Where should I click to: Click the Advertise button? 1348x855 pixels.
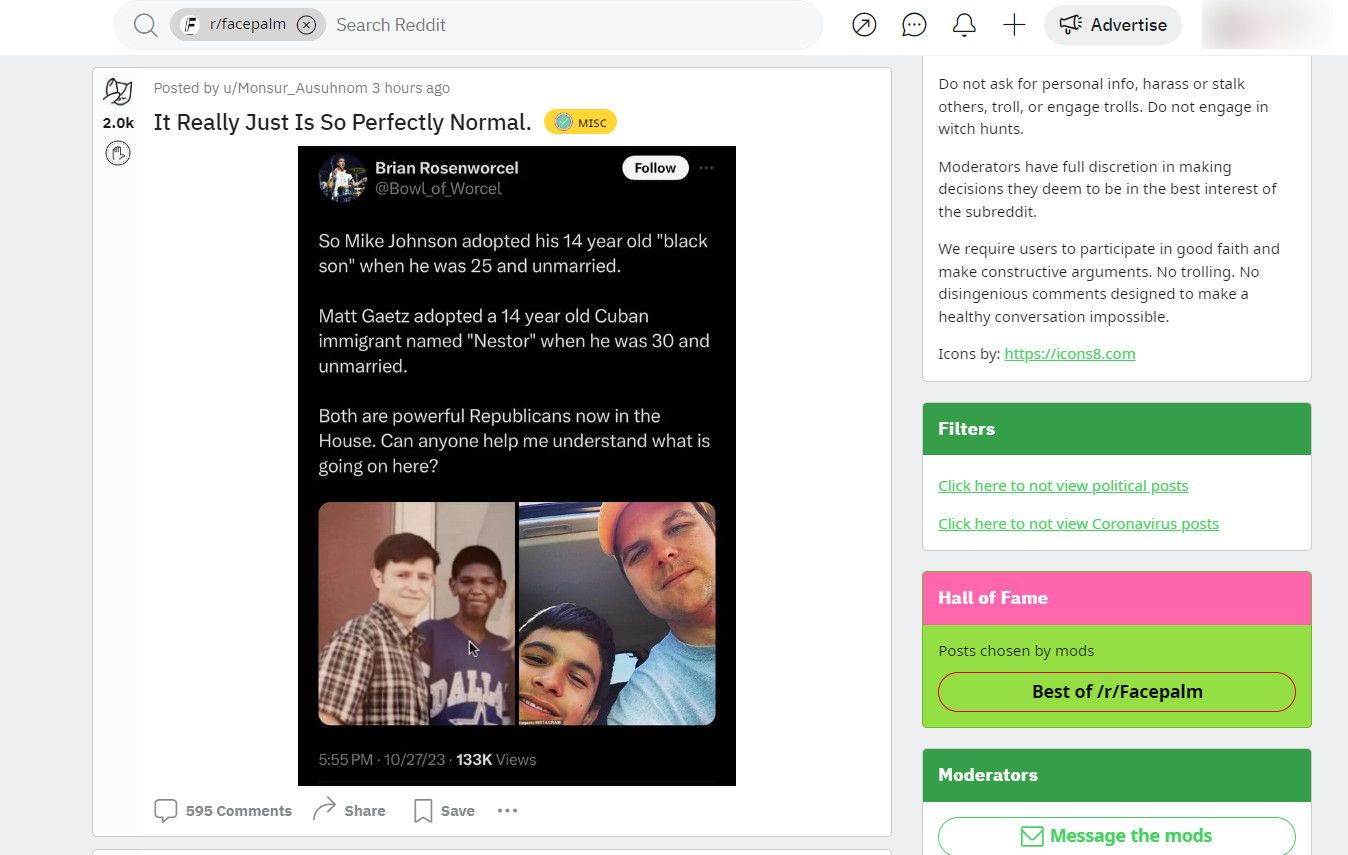pos(1112,25)
